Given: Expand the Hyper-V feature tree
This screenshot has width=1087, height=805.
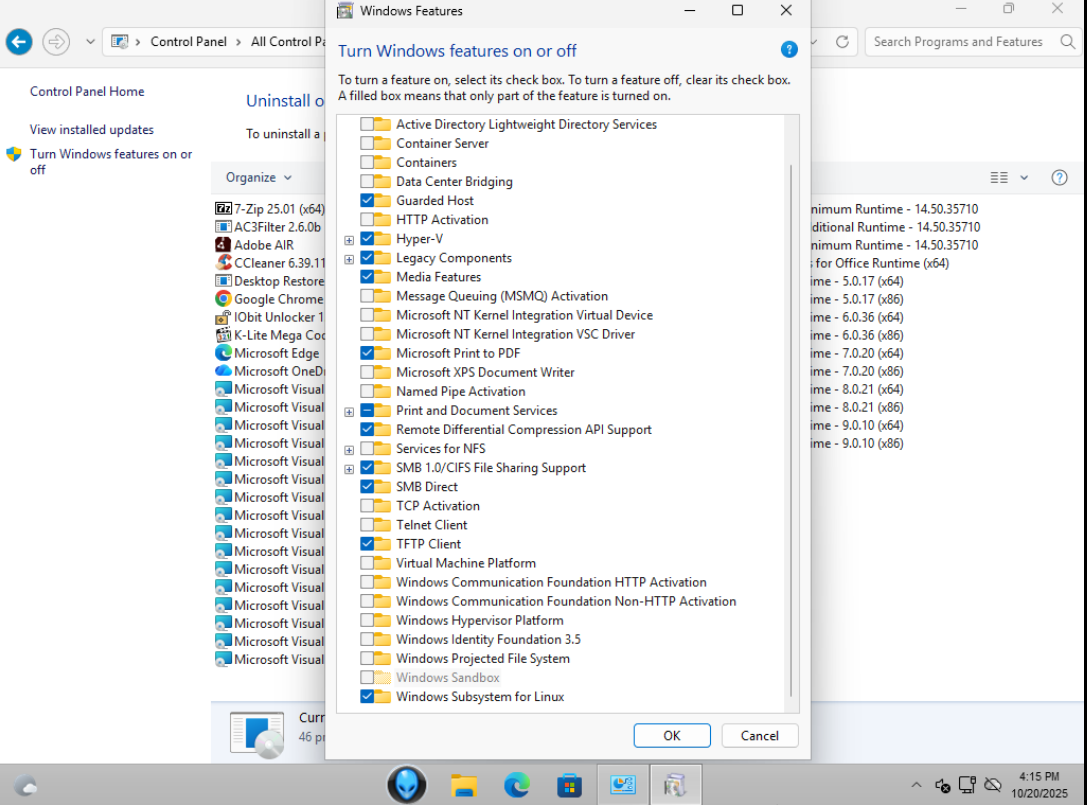Looking at the screenshot, I should (x=349, y=240).
